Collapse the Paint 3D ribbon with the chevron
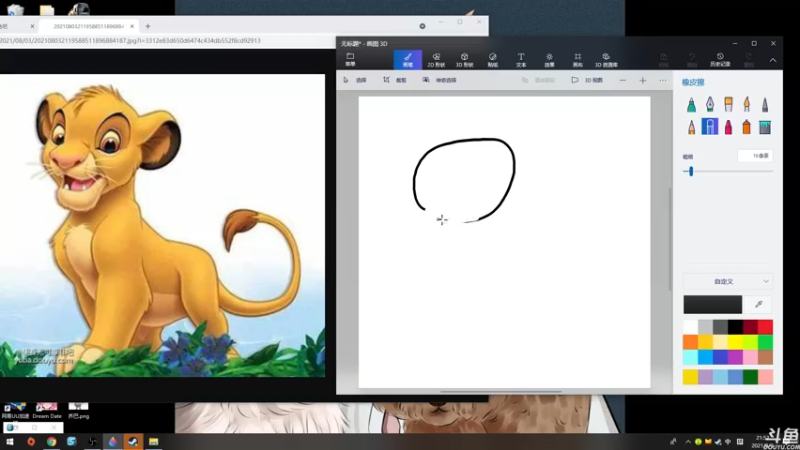800x450 pixels. [x=773, y=60]
